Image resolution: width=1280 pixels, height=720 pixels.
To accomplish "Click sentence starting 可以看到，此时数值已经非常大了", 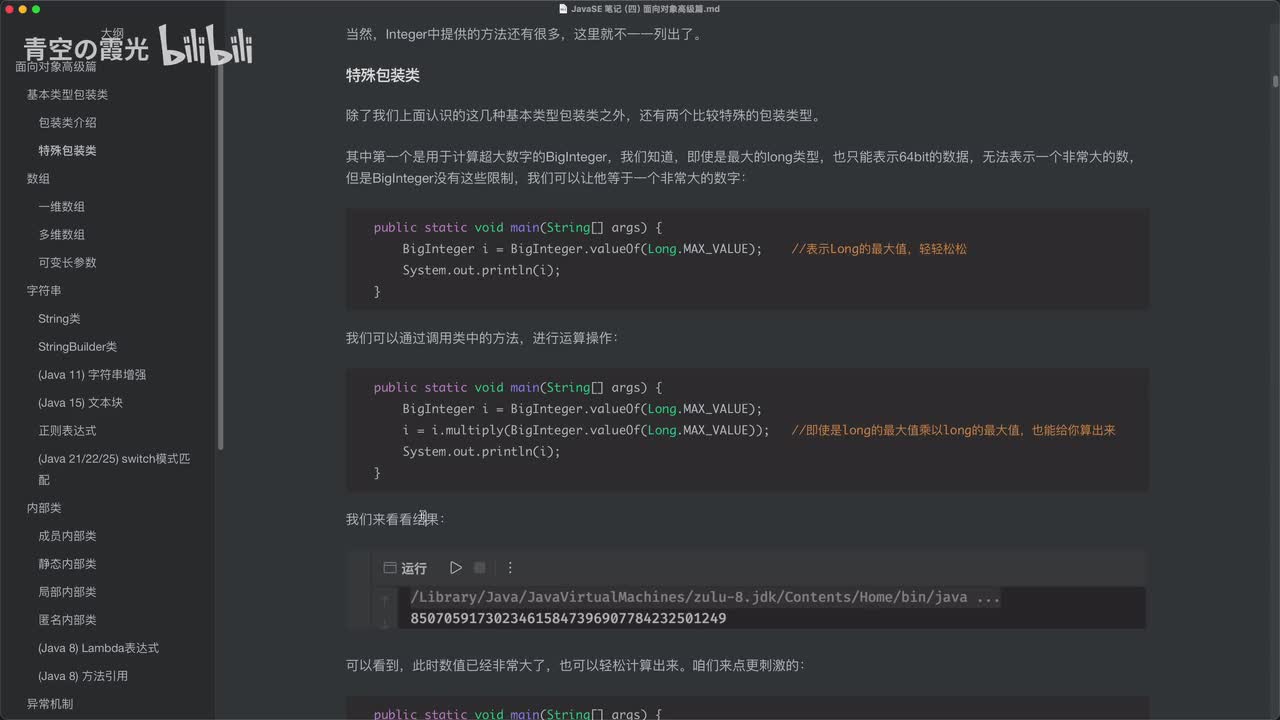I will (x=575, y=665).
